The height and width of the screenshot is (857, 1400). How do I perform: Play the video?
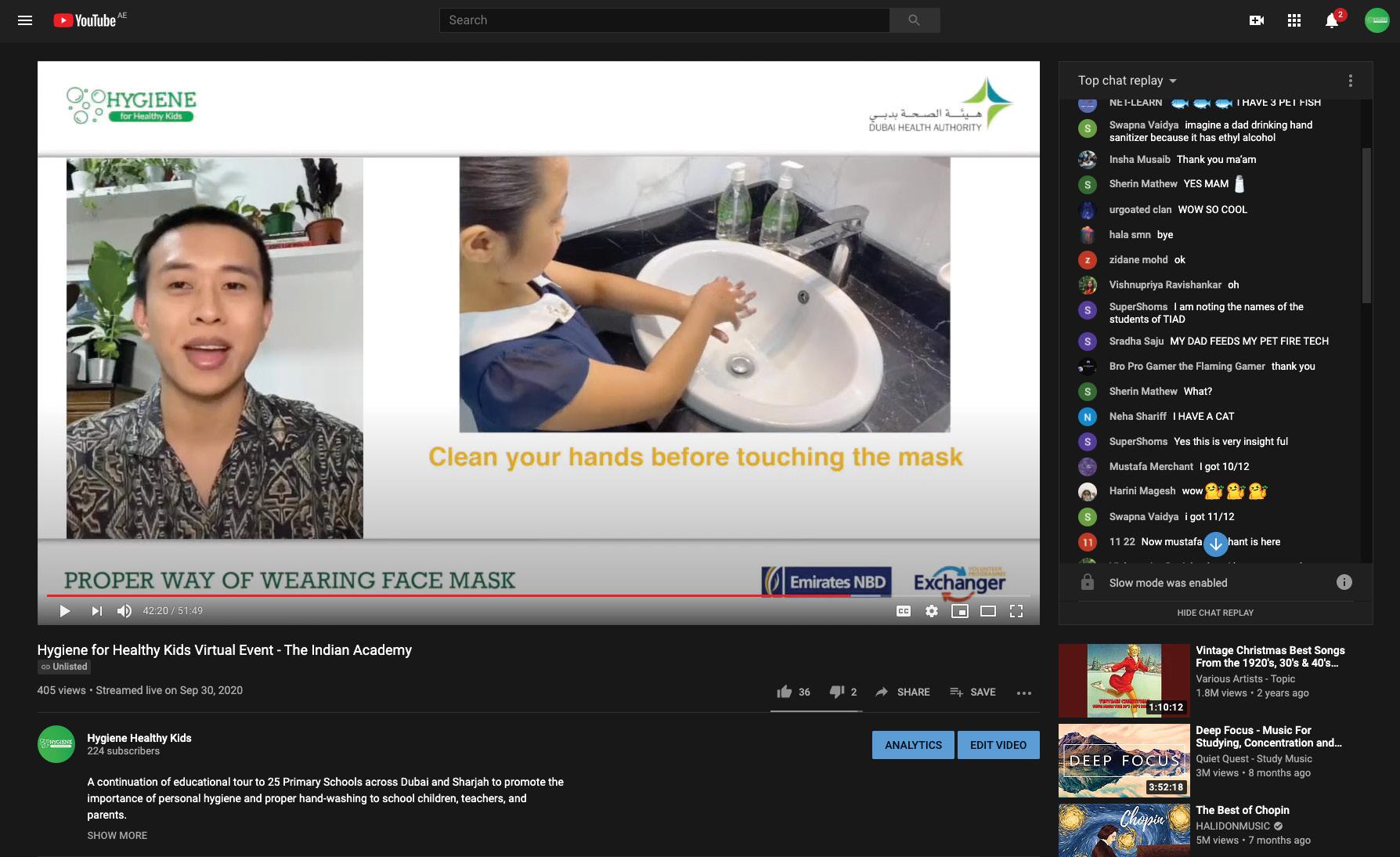65,611
